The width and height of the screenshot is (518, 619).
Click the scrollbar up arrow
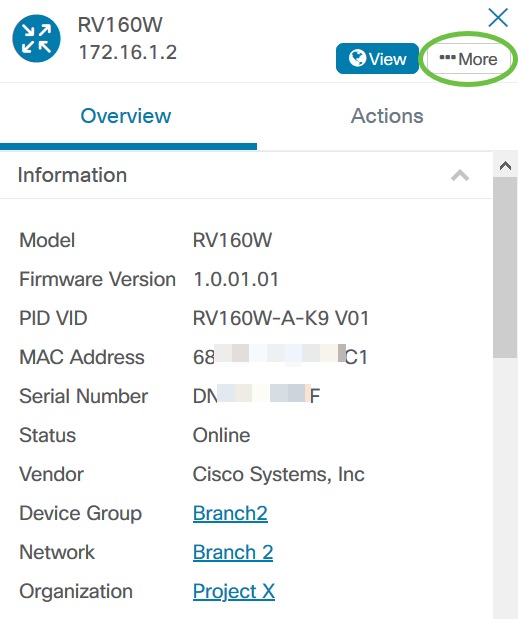click(505, 165)
